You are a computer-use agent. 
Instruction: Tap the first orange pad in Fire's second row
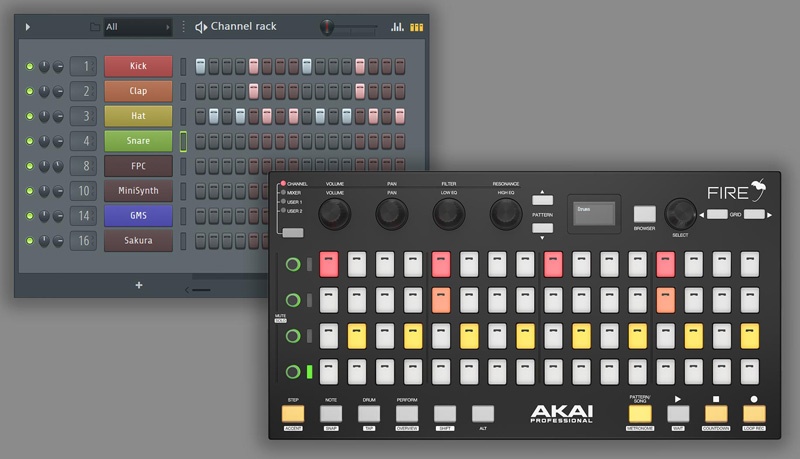coord(441,300)
